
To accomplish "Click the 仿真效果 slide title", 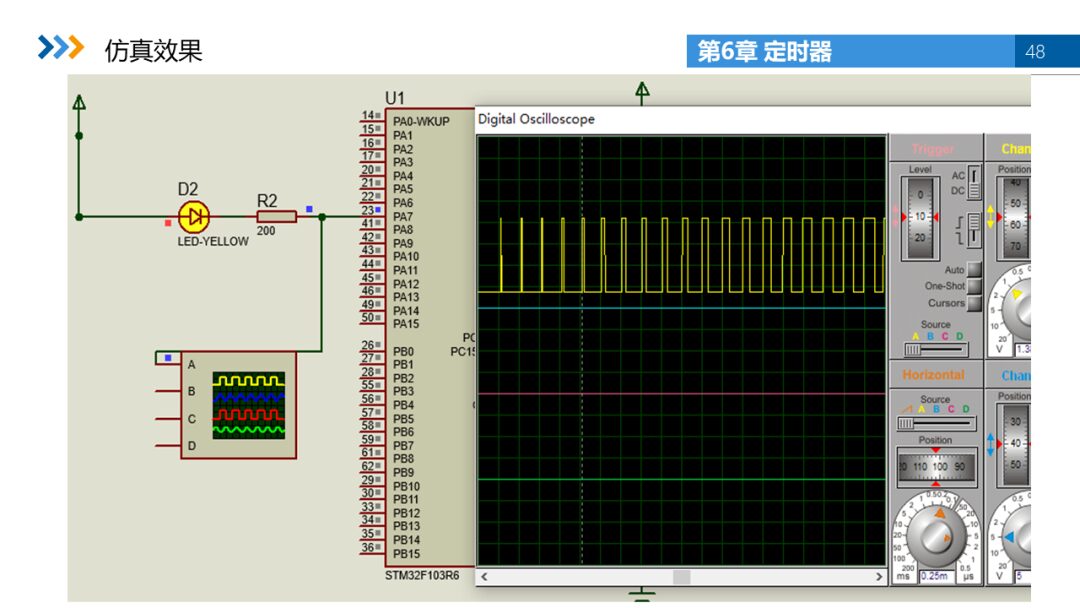I will 153,50.
